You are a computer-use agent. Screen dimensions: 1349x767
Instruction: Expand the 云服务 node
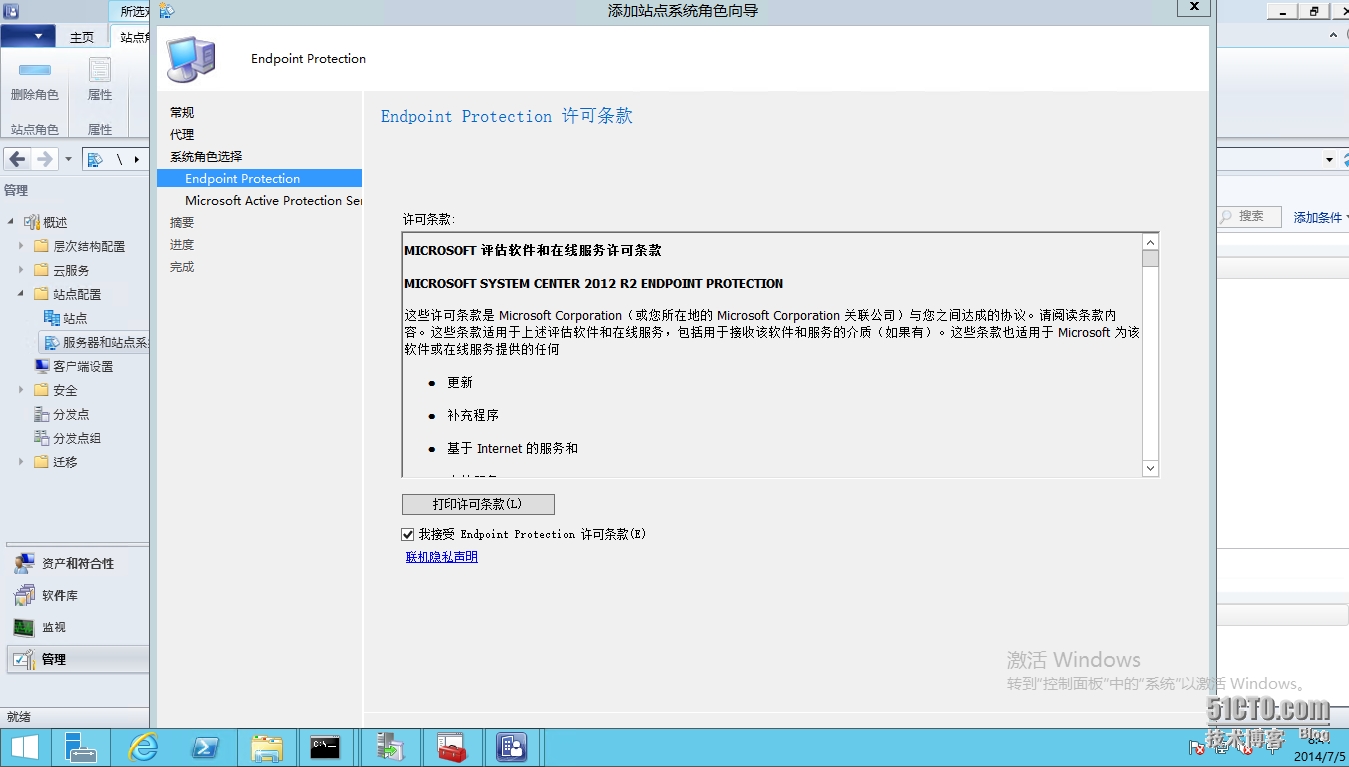[21, 270]
